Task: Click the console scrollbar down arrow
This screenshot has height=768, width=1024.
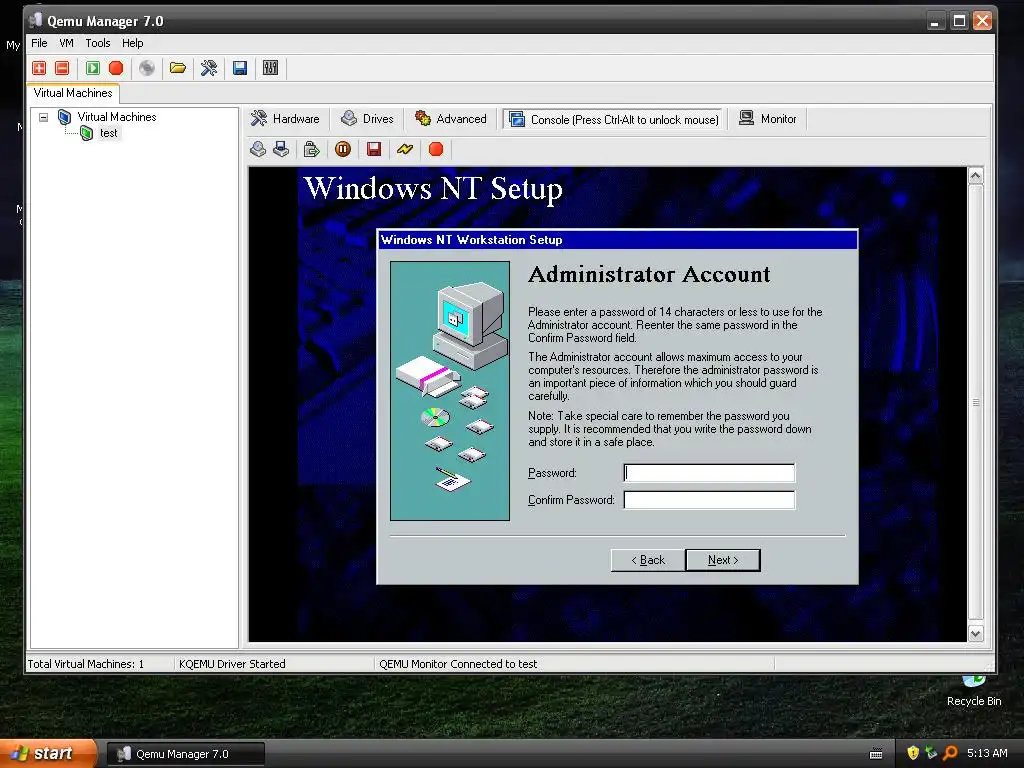Action: [x=976, y=633]
